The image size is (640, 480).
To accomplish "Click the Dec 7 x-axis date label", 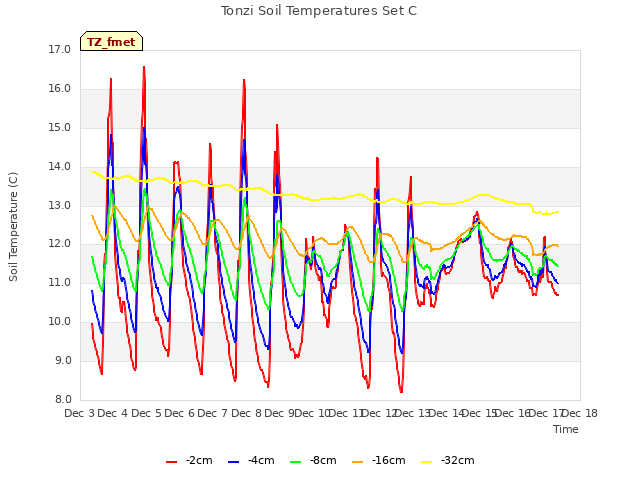I will click(213, 413).
